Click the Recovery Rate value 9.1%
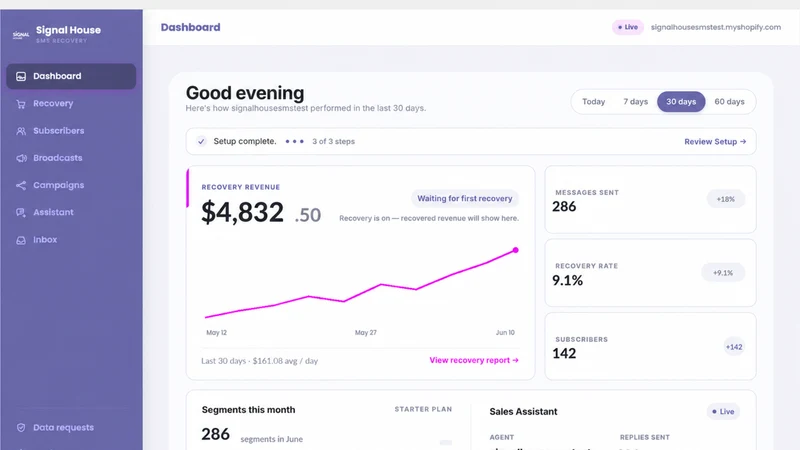800x450 pixels. pos(567,280)
